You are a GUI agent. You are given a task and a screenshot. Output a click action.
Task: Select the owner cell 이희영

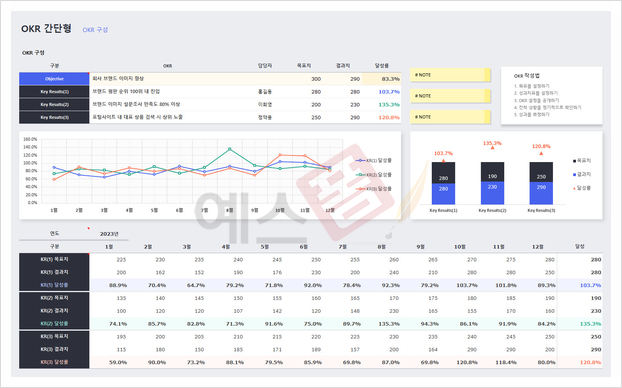coord(265,105)
